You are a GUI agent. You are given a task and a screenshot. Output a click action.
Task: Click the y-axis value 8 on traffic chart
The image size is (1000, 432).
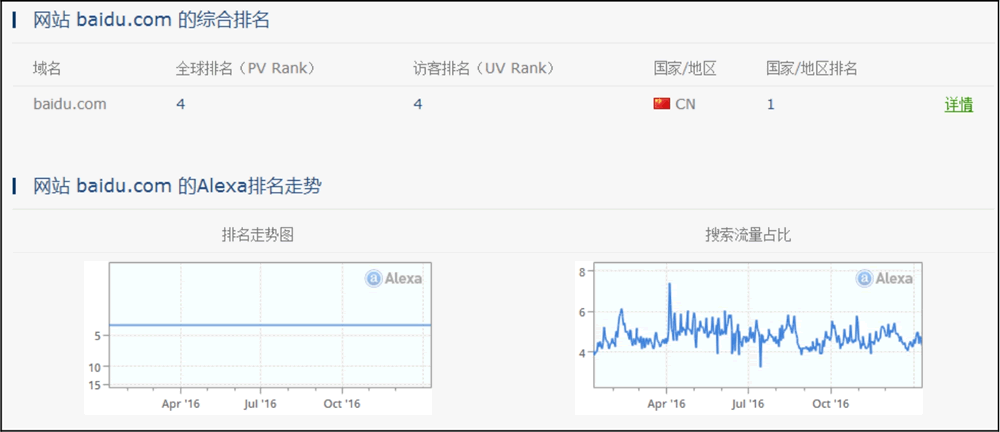tap(582, 272)
